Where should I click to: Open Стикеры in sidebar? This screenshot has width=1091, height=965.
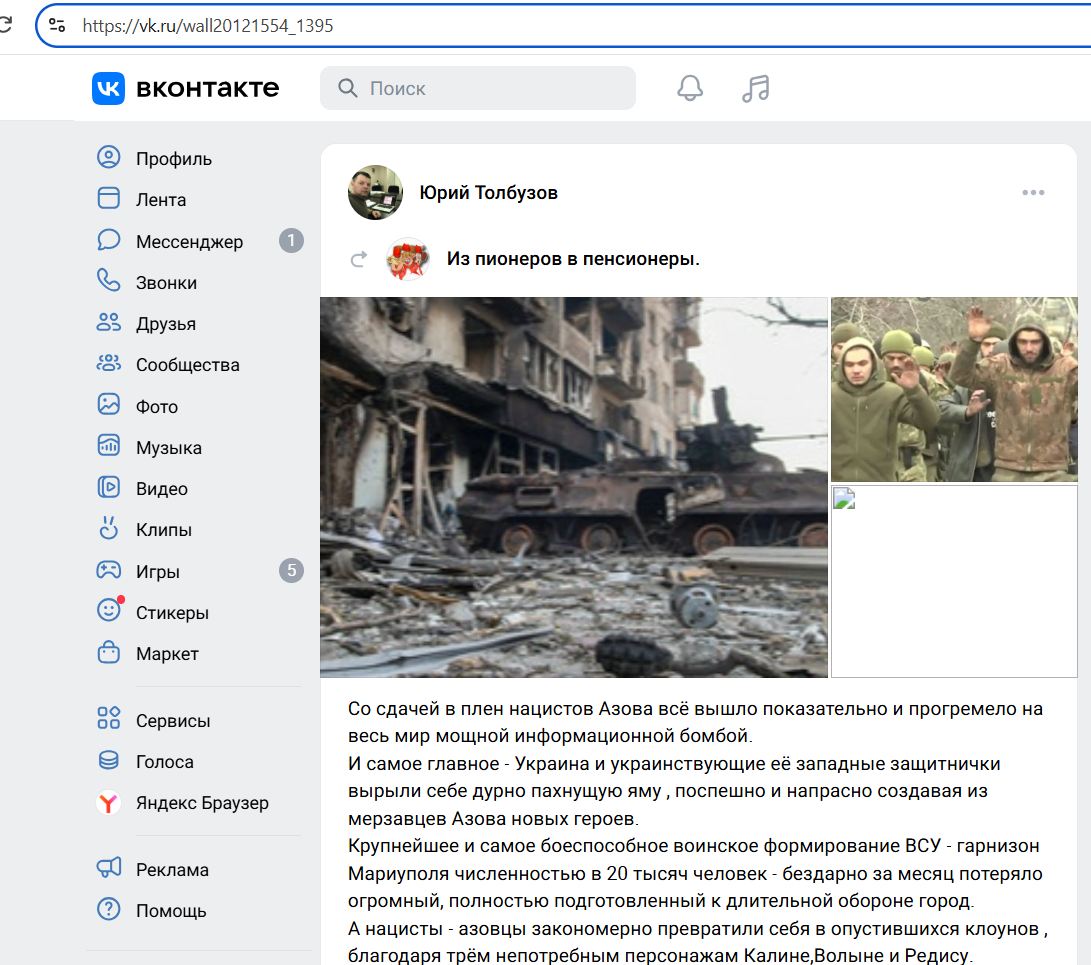(x=172, y=613)
